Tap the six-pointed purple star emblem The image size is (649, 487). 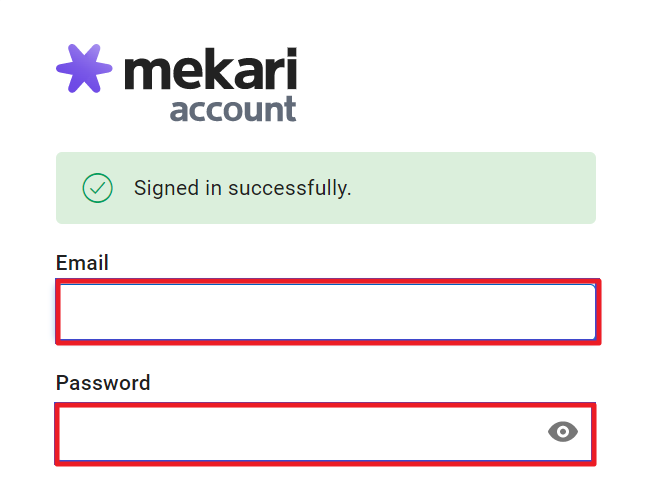click(x=84, y=69)
